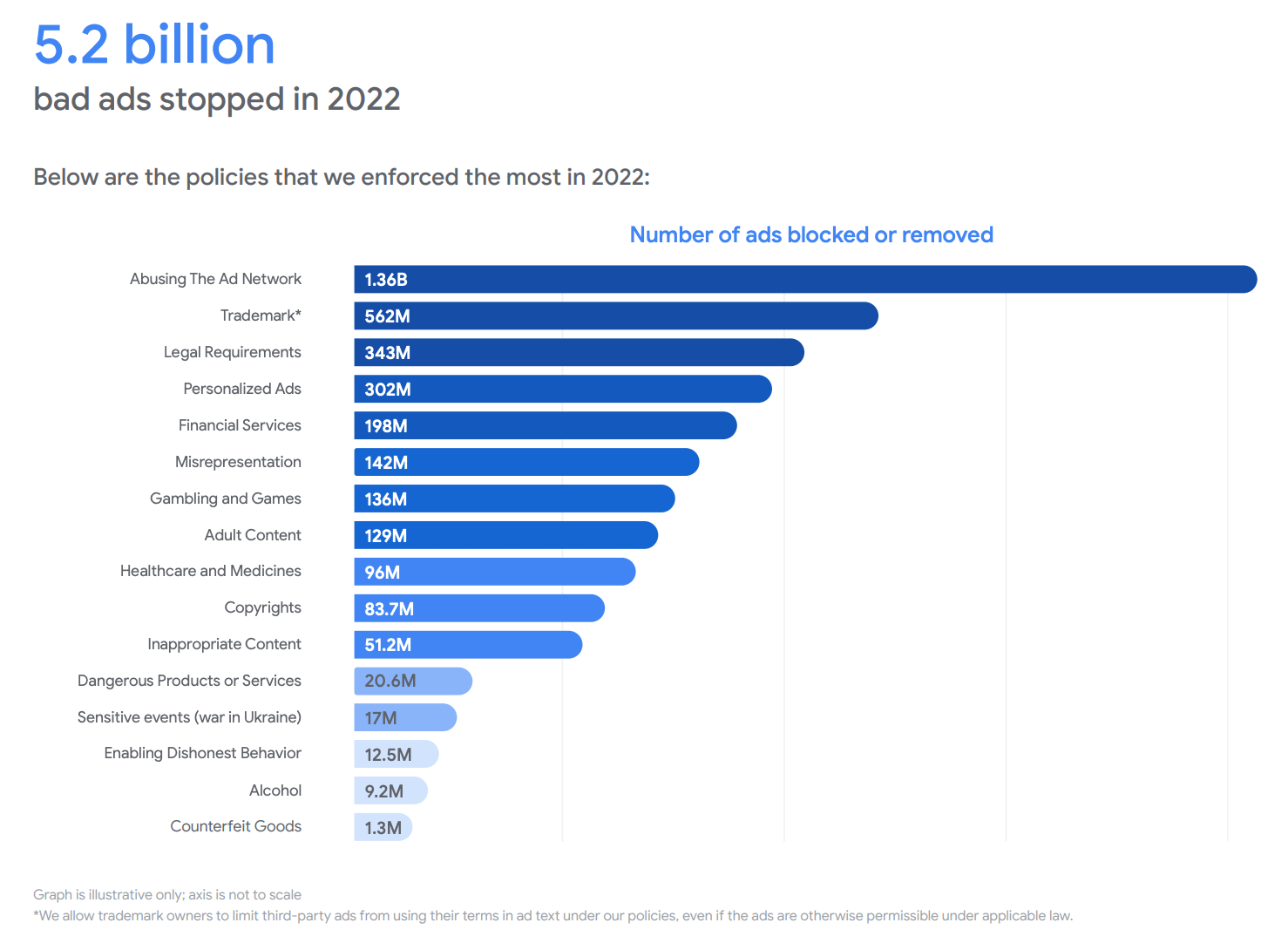Click the 'Number of ads blocked or removed' title

click(x=811, y=234)
